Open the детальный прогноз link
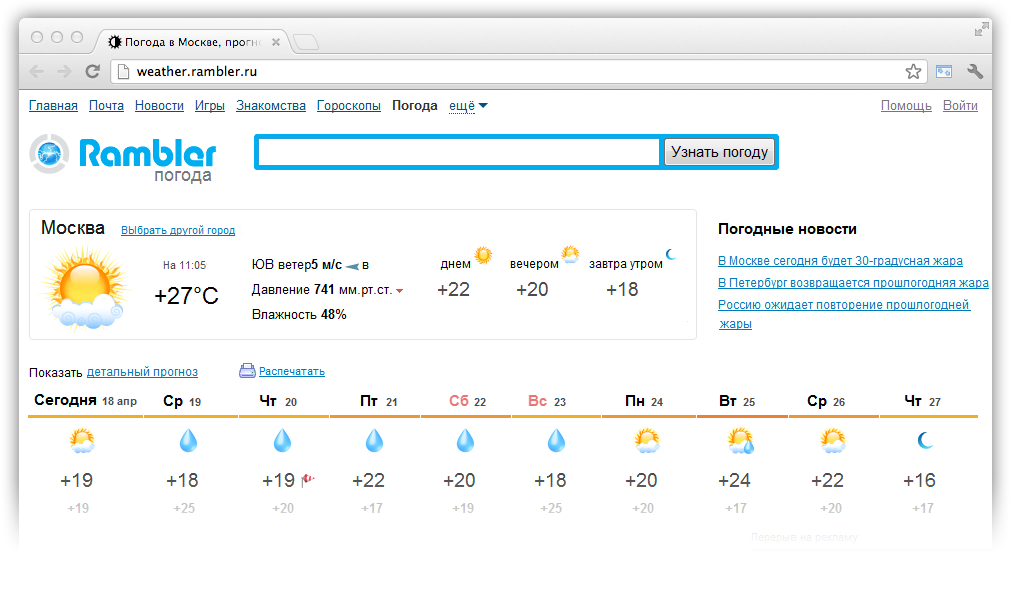The width and height of the screenshot is (1009, 591). [142, 372]
